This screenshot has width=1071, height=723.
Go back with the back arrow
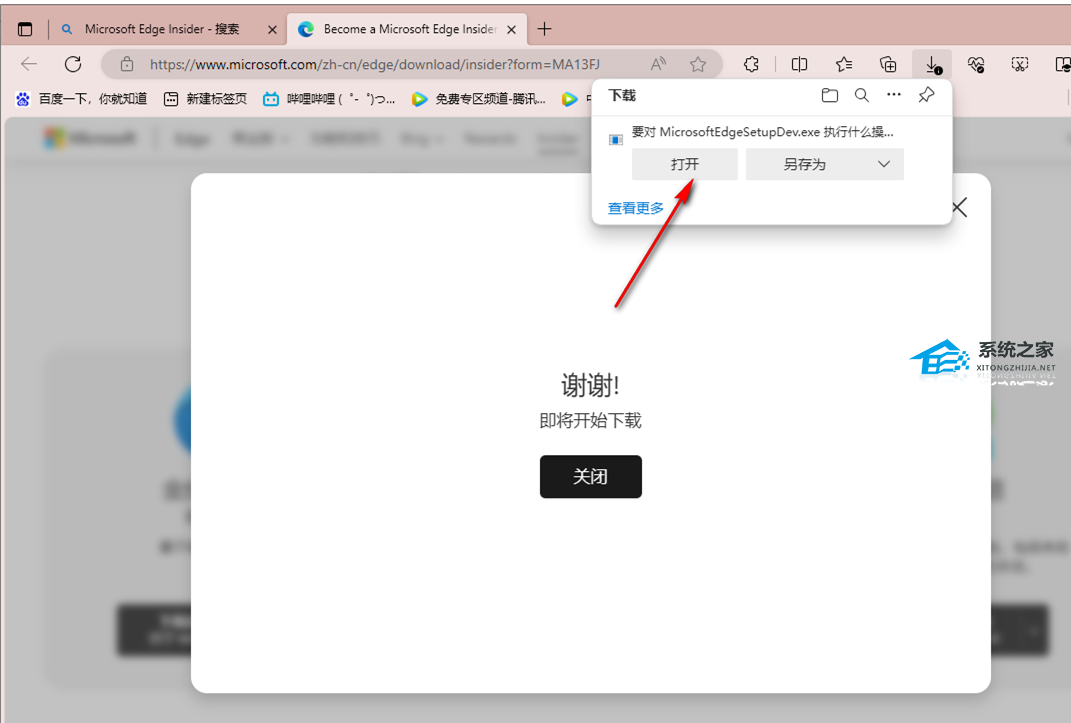[29, 64]
